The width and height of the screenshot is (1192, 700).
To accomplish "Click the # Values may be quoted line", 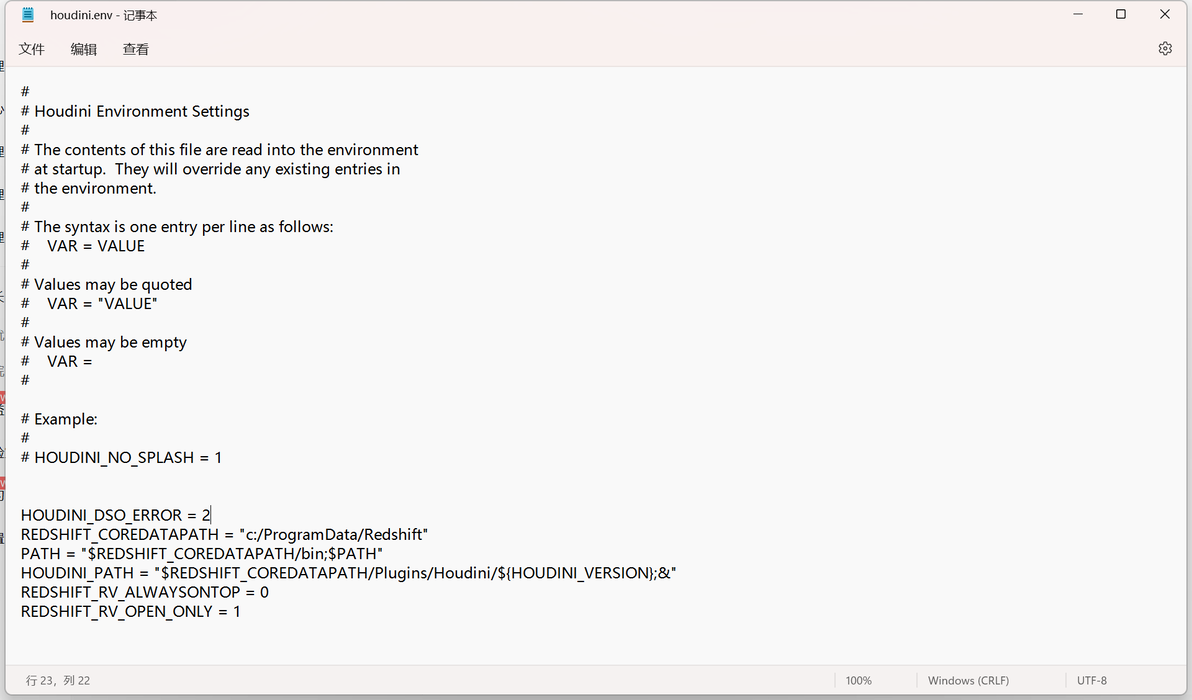I will click(x=106, y=284).
